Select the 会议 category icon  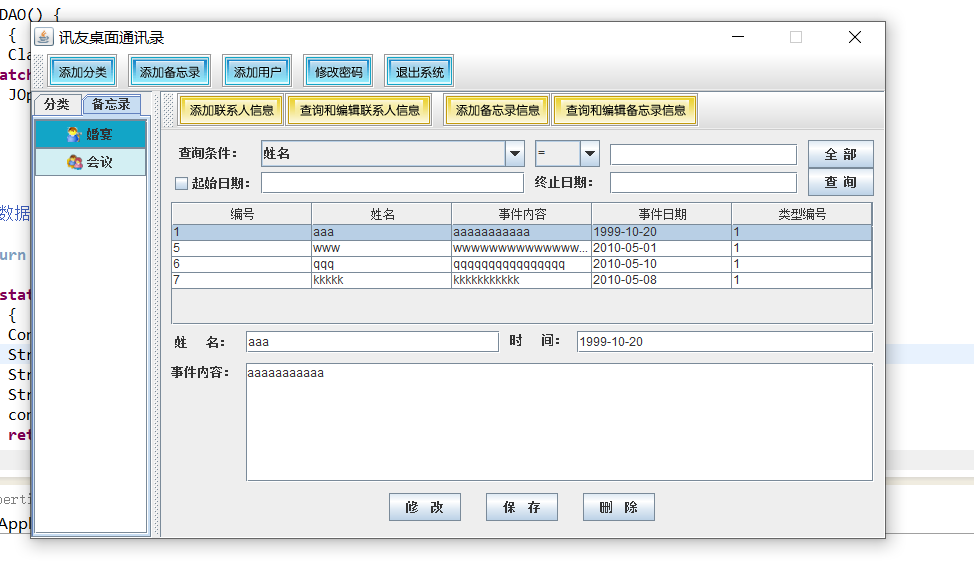click(x=75, y=162)
